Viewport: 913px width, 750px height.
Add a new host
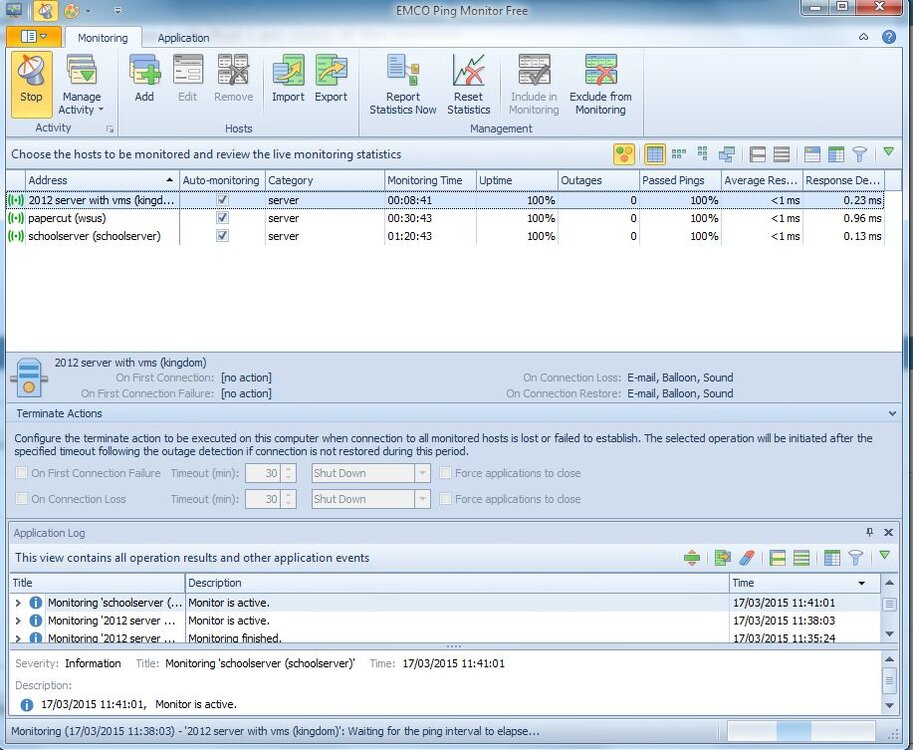[x=144, y=79]
